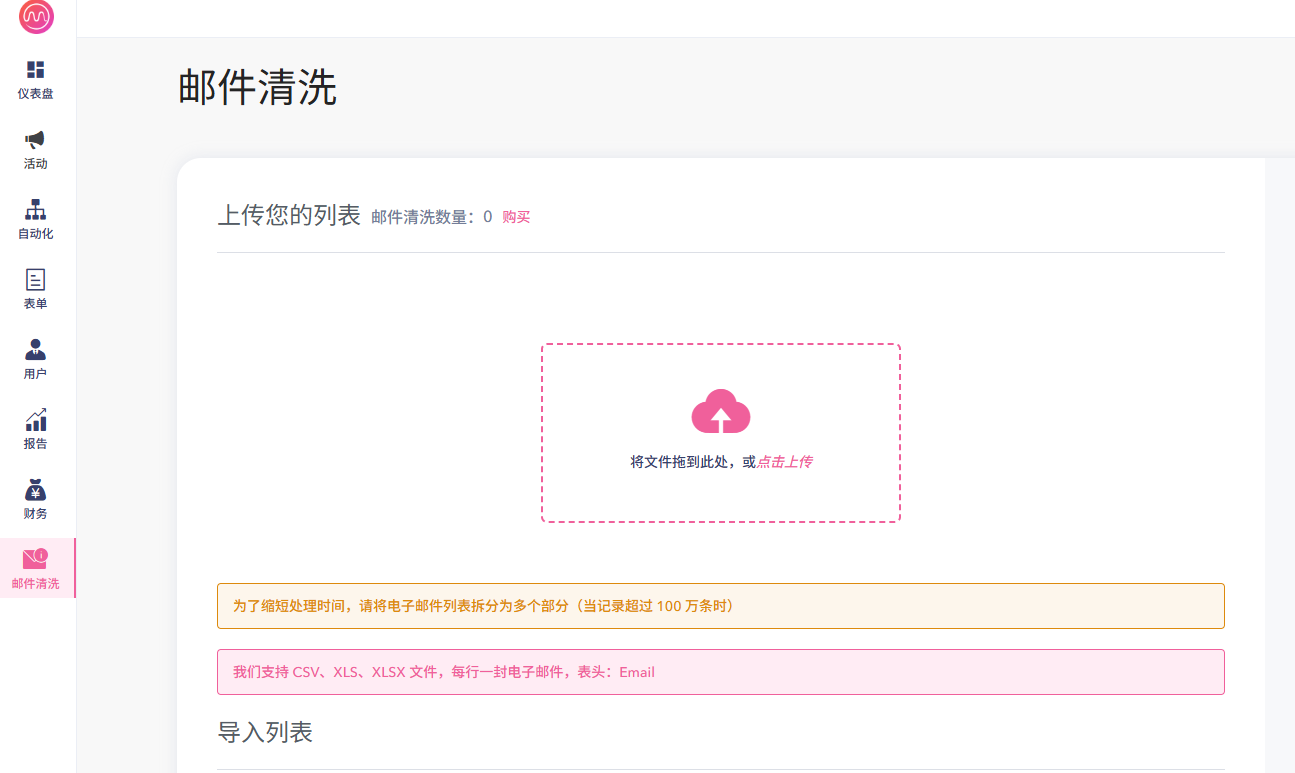The image size is (1295, 773).
Task: Go to the 表单 form icon
Action: [36, 280]
